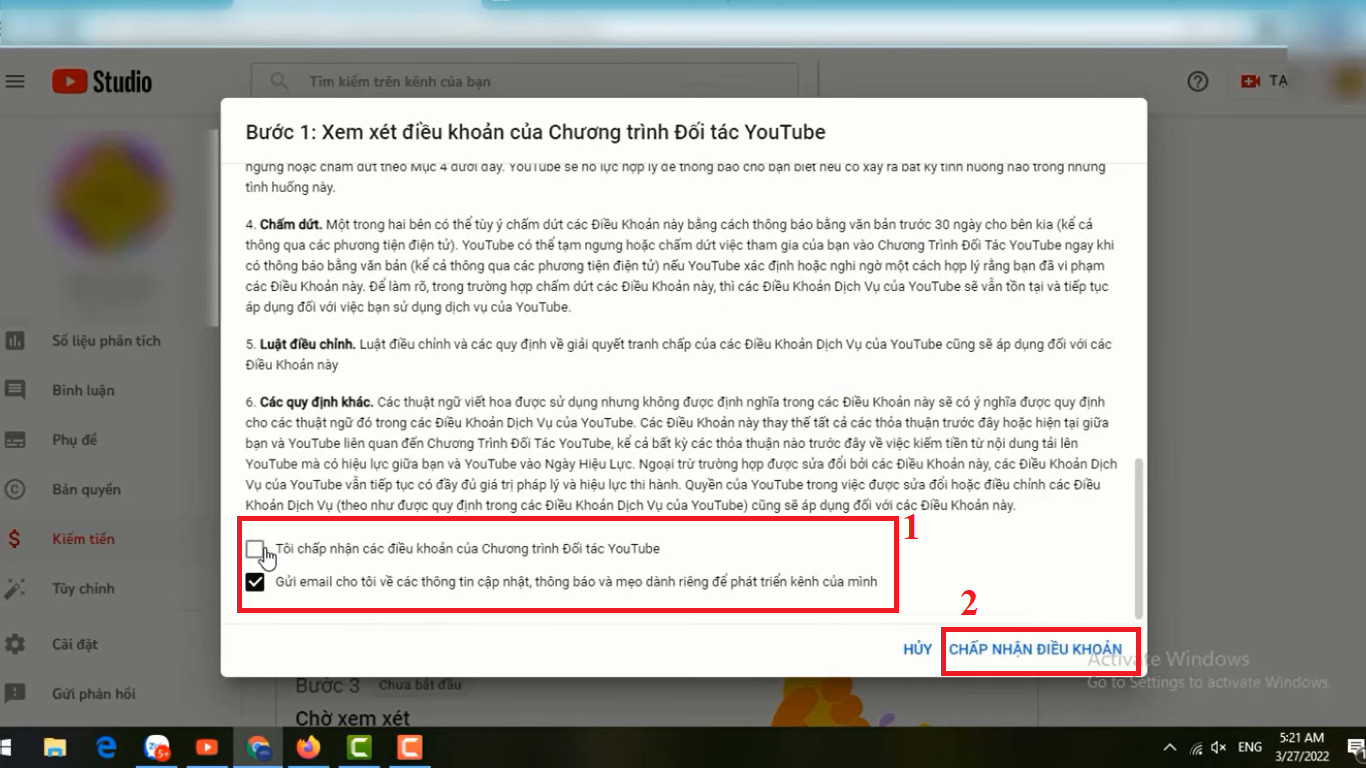Open the help question mark icon
Image resolution: width=1366 pixels, height=768 pixels.
point(1197,82)
